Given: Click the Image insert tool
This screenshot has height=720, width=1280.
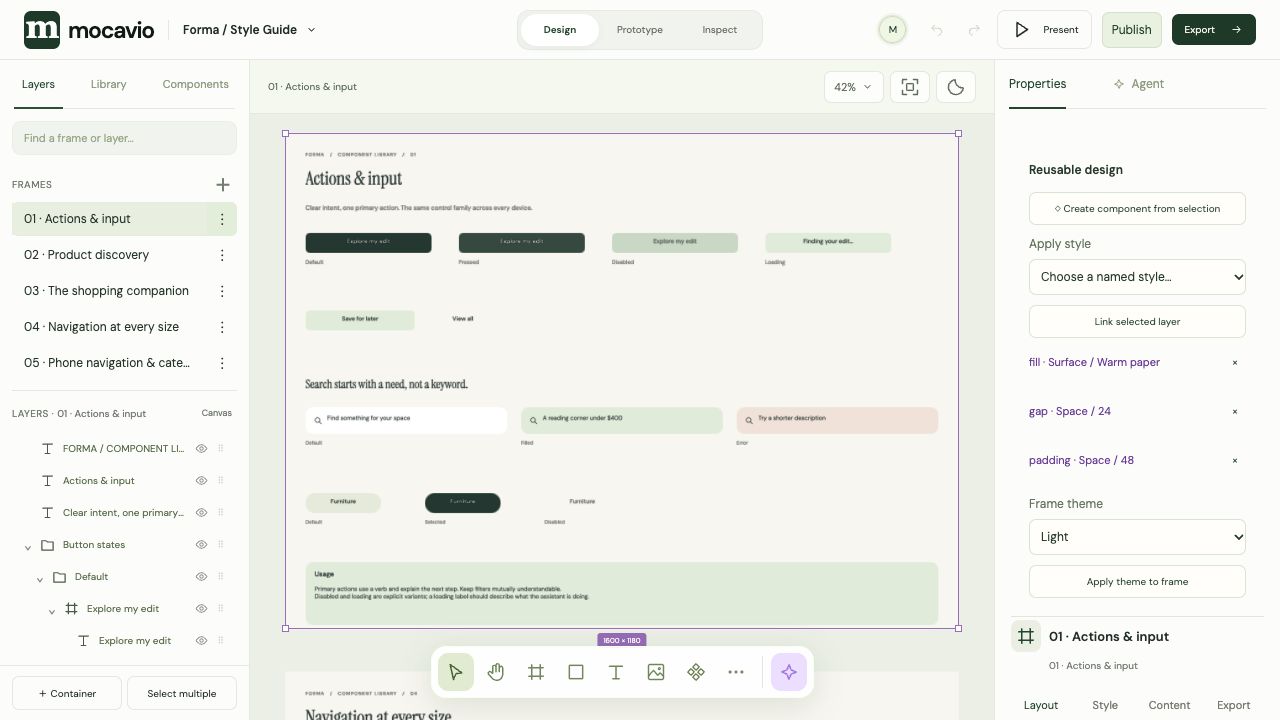Looking at the screenshot, I should (x=656, y=672).
